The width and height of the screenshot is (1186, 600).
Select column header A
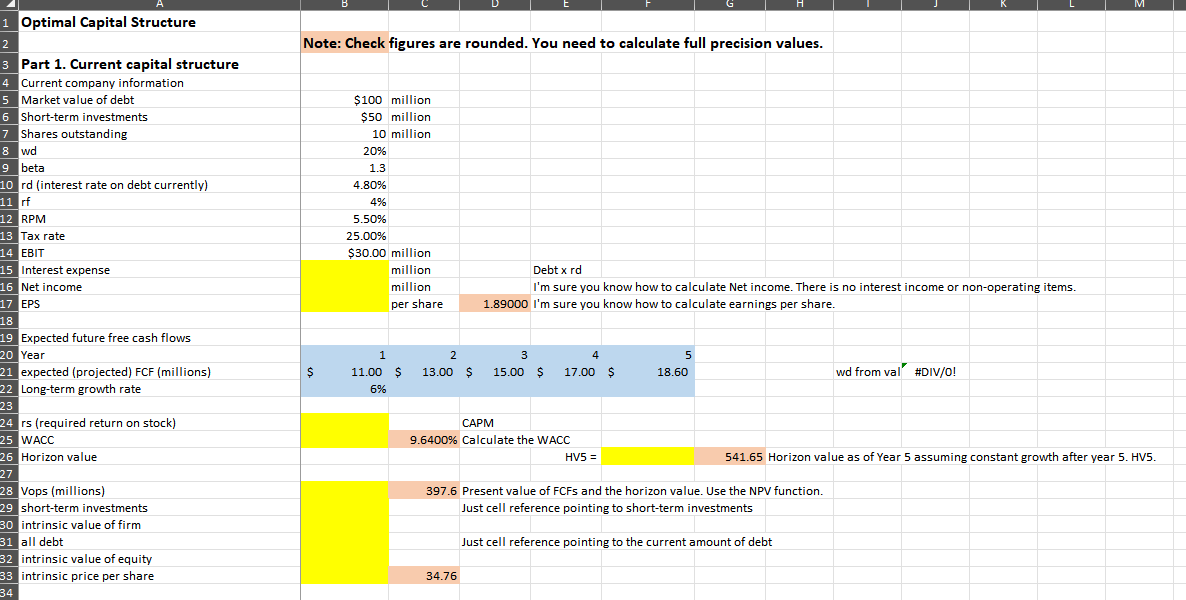(x=159, y=5)
